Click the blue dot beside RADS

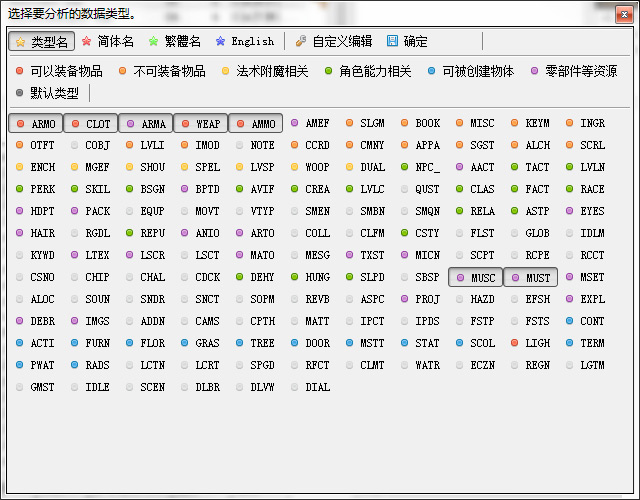point(75,365)
